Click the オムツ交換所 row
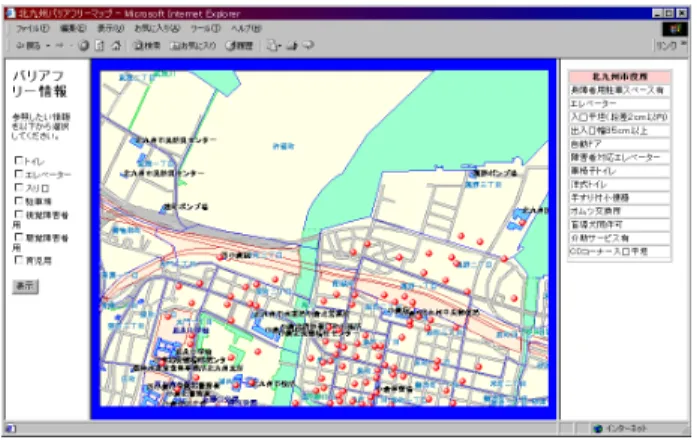The height and width of the screenshot is (440, 697). pyautogui.click(x=620, y=211)
